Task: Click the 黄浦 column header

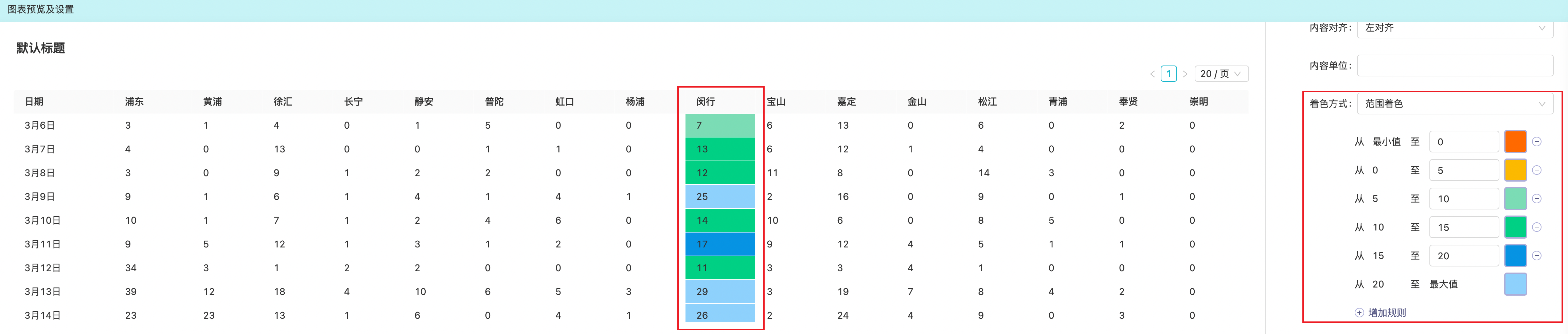Action: coord(212,101)
